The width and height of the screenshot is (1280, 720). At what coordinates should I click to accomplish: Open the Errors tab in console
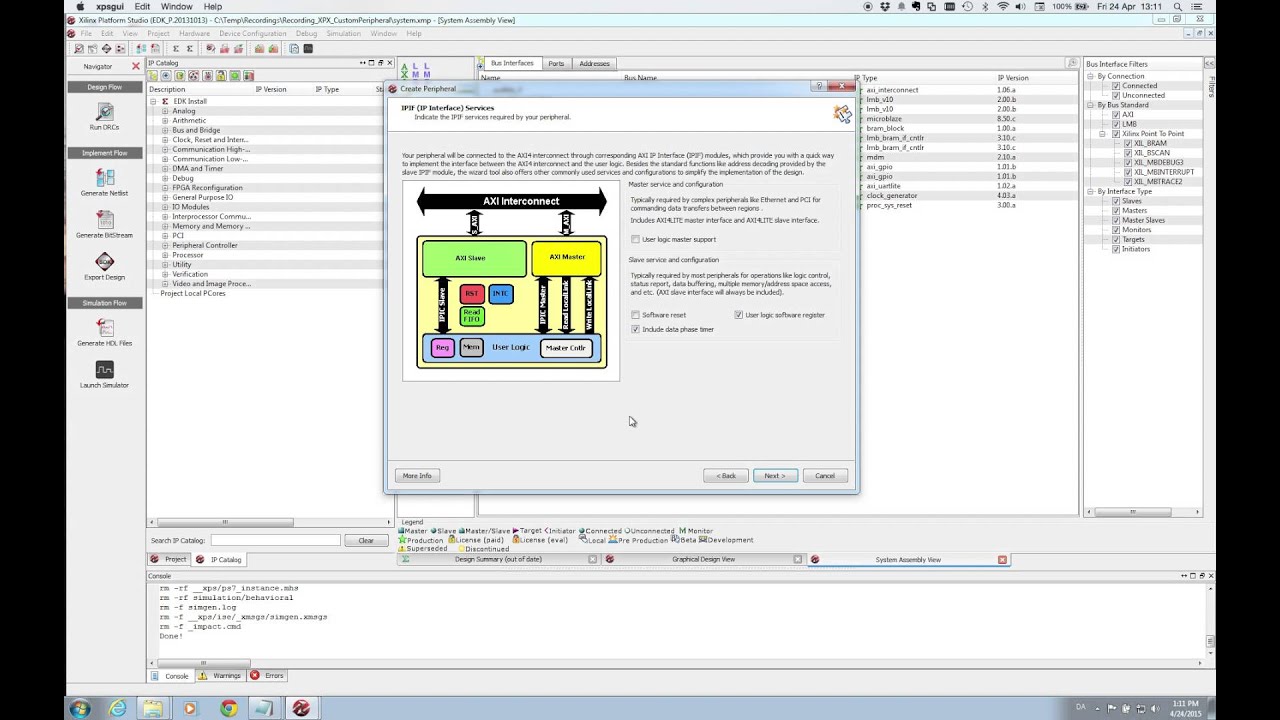[268, 676]
